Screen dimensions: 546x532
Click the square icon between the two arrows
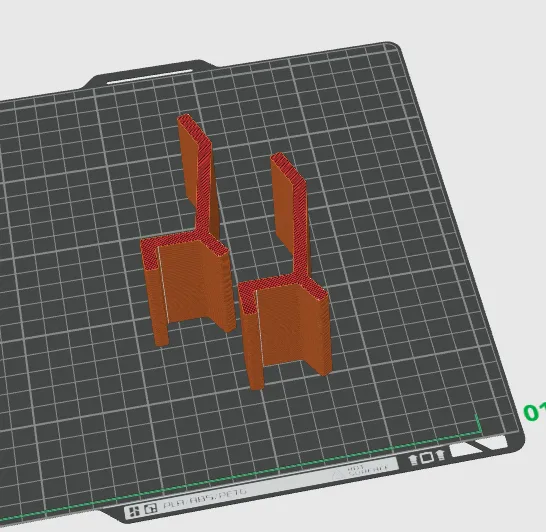coord(427,457)
